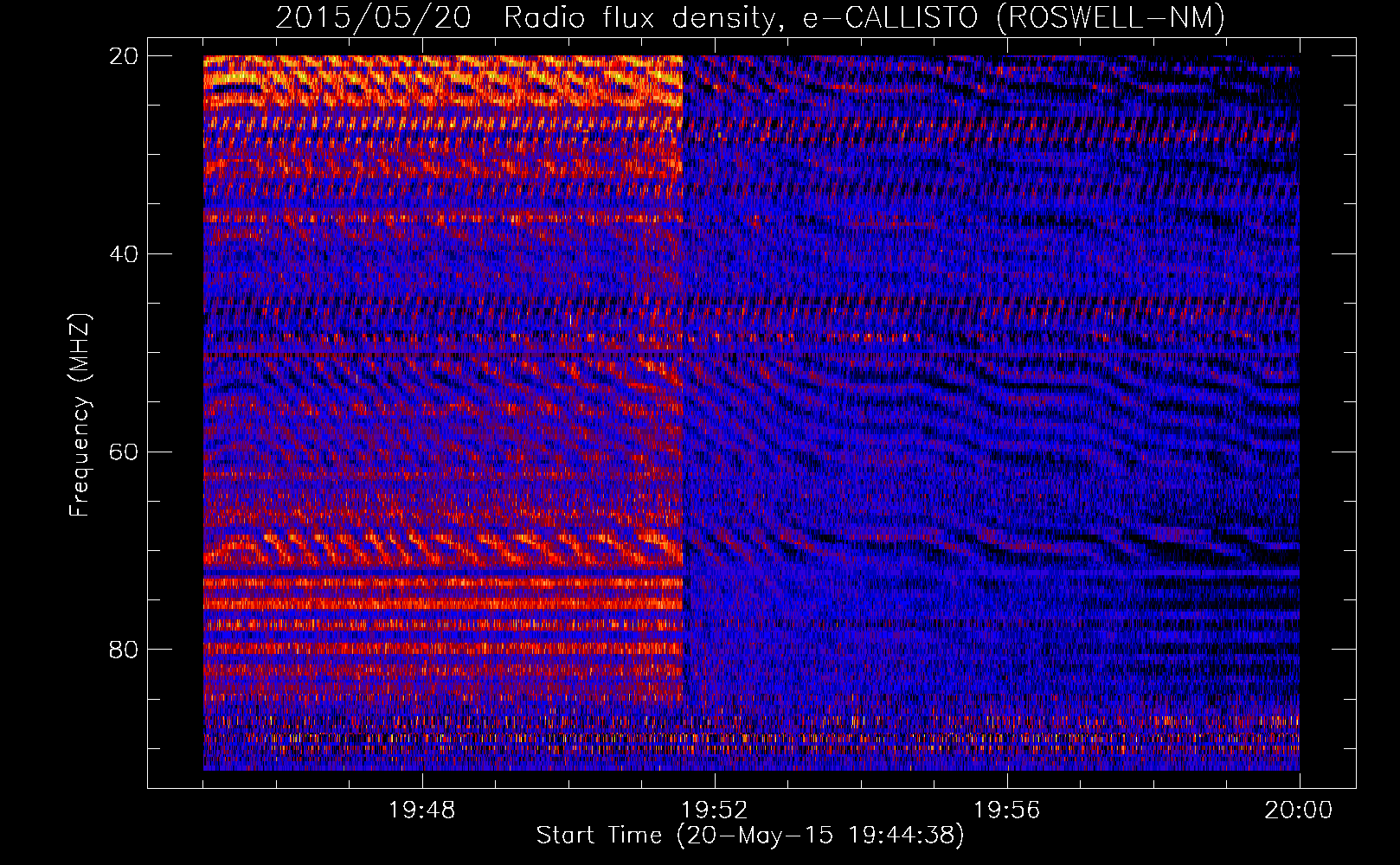Click the 20 frequency tick label
1400x865 pixels.
(124, 56)
